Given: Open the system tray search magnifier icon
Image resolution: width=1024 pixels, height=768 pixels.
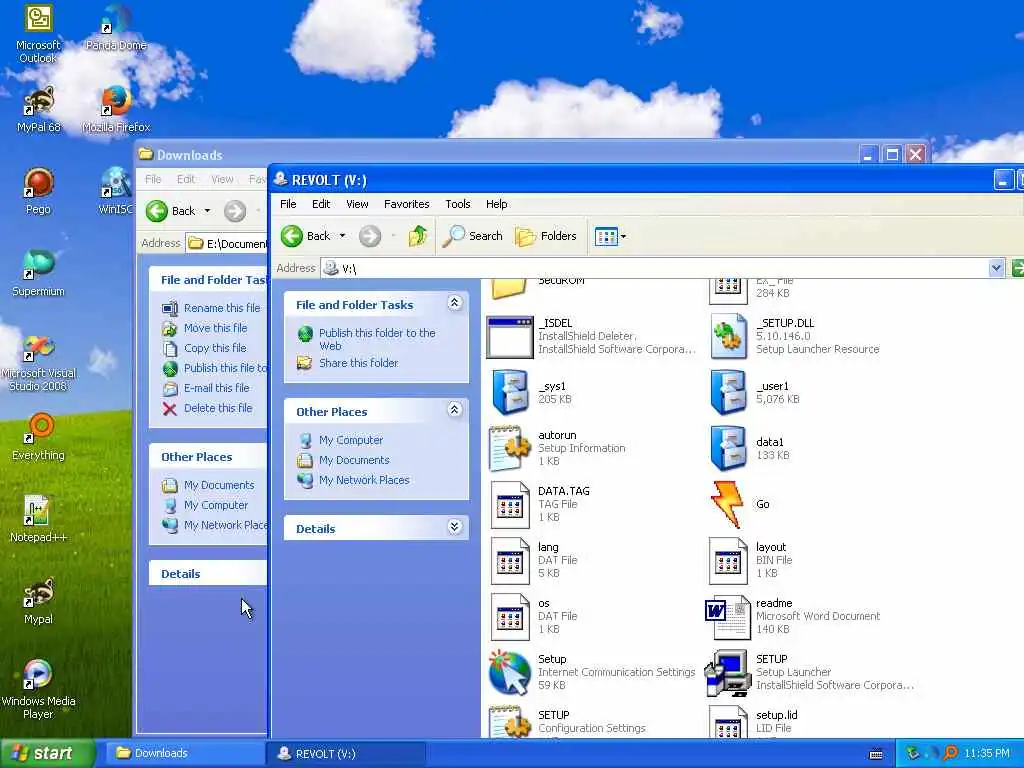Looking at the screenshot, I should click(950, 753).
